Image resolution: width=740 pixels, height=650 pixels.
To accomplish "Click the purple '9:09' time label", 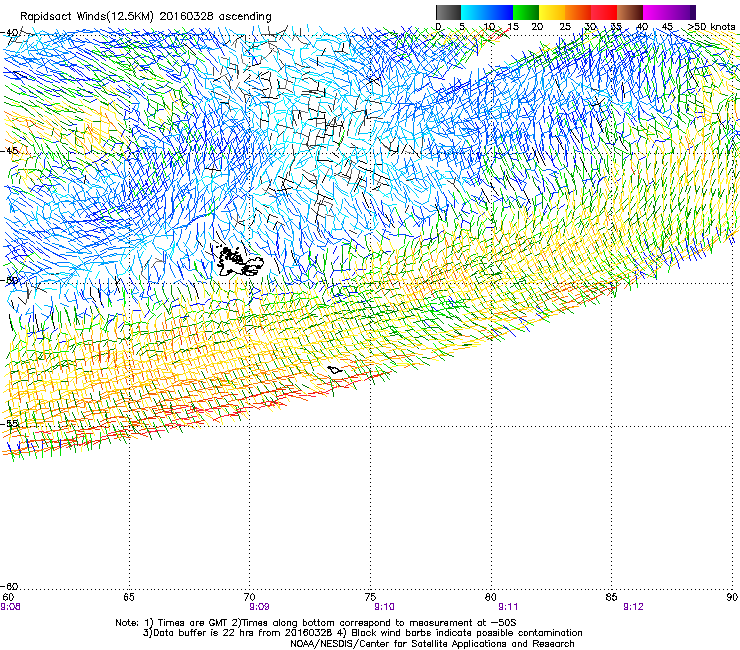I will (x=260, y=607).
